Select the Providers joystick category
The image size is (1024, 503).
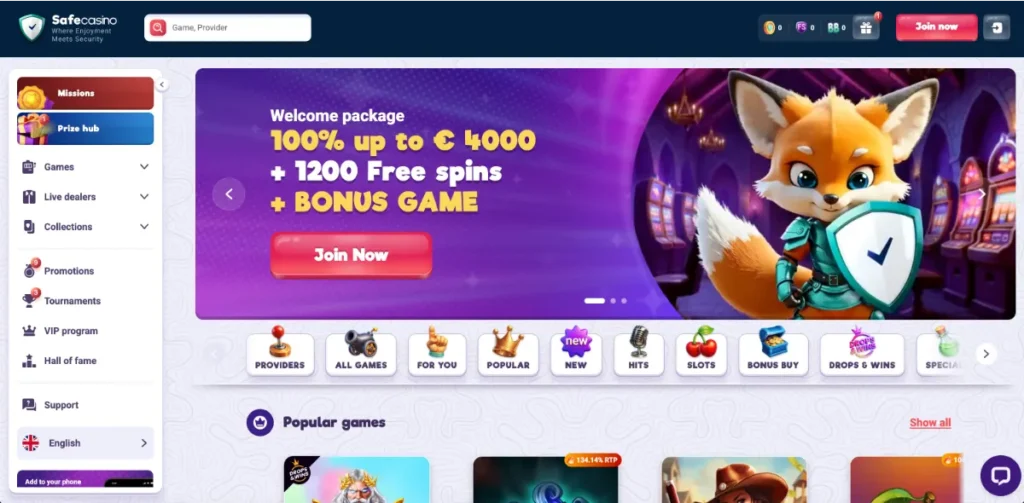[x=280, y=351]
